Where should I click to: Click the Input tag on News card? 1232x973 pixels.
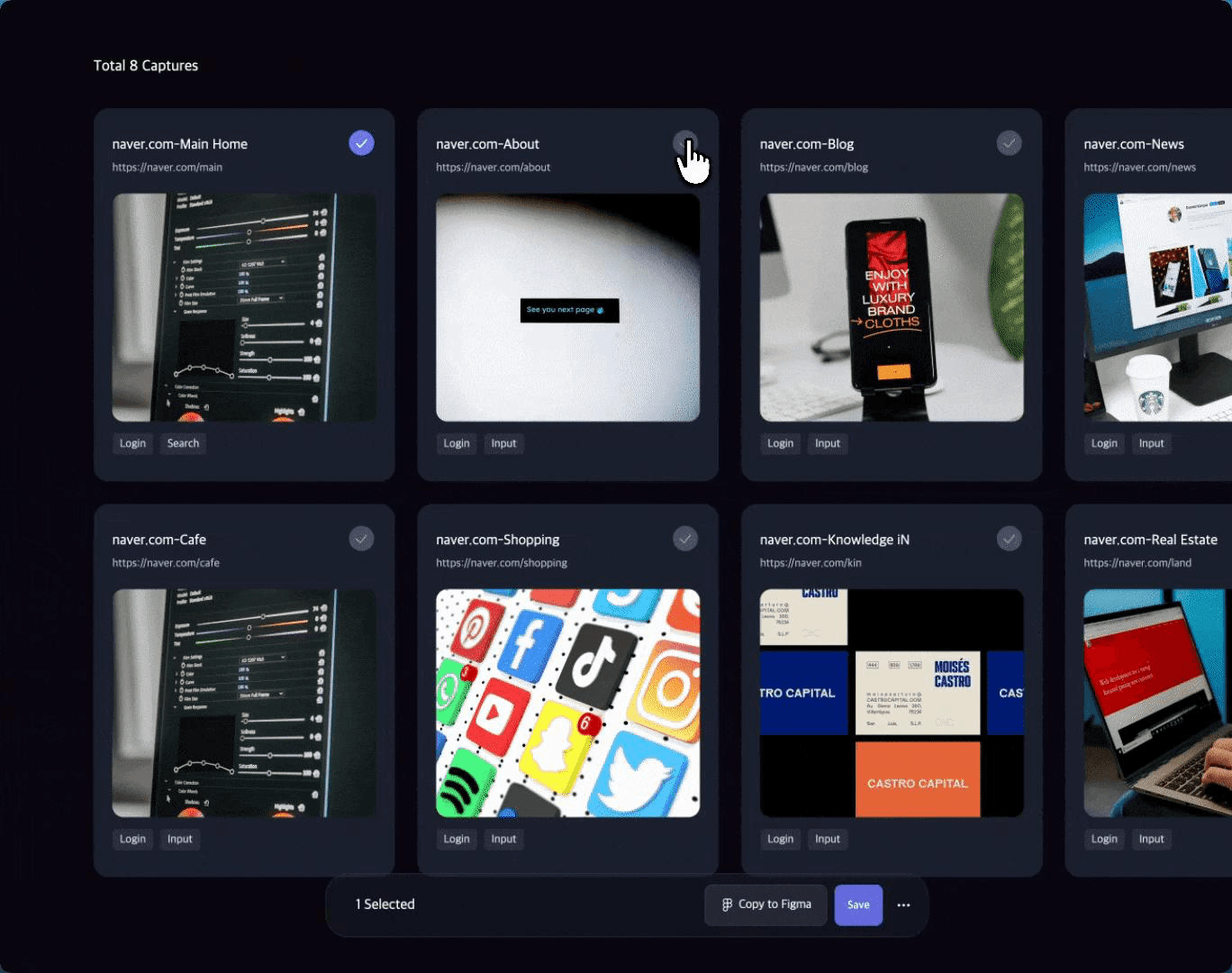[x=1151, y=443]
